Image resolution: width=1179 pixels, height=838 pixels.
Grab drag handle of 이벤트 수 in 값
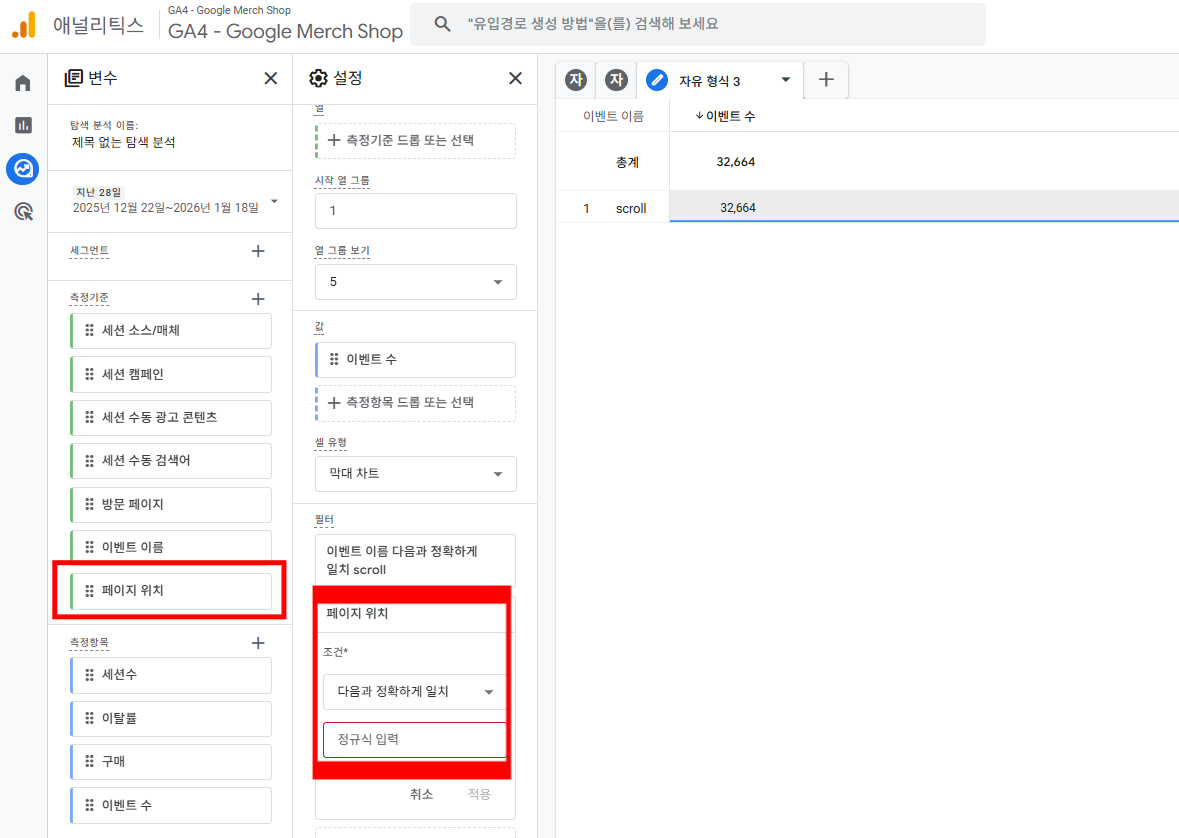(334, 360)
